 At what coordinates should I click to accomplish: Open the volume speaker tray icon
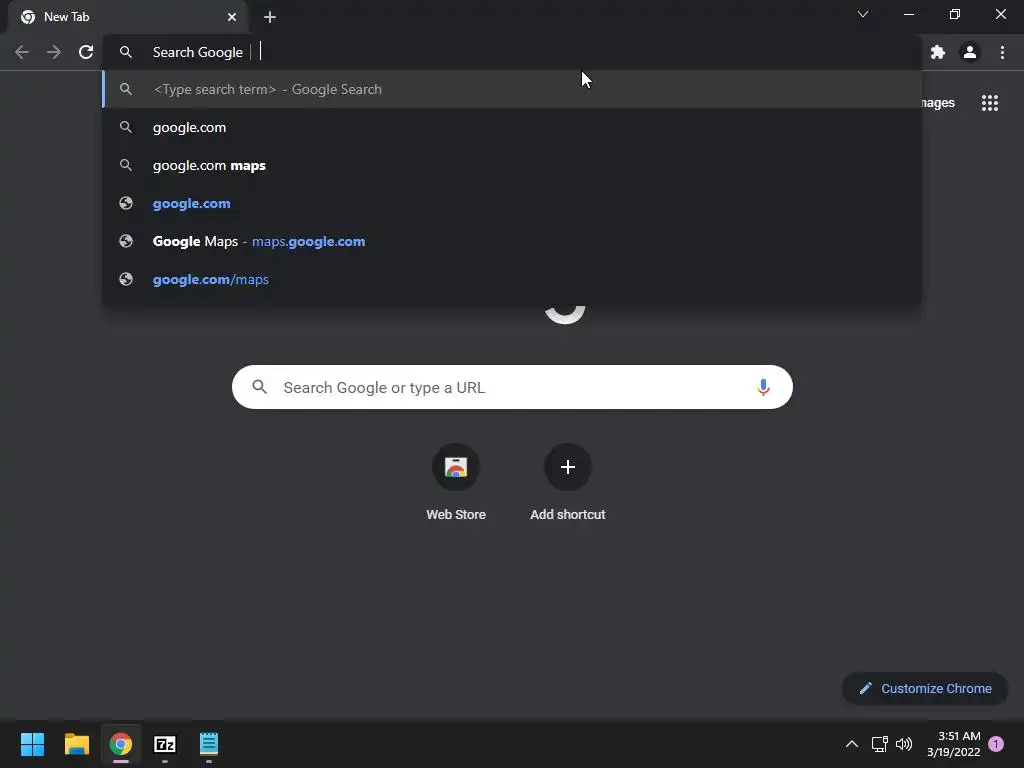pos(904,744)
